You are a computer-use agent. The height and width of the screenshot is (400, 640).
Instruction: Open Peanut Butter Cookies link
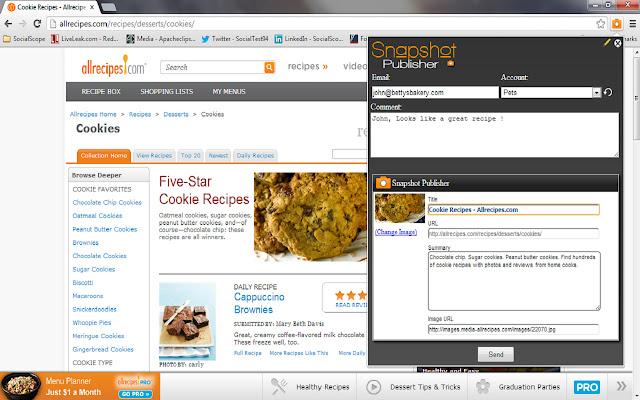[x=104, y=229]
